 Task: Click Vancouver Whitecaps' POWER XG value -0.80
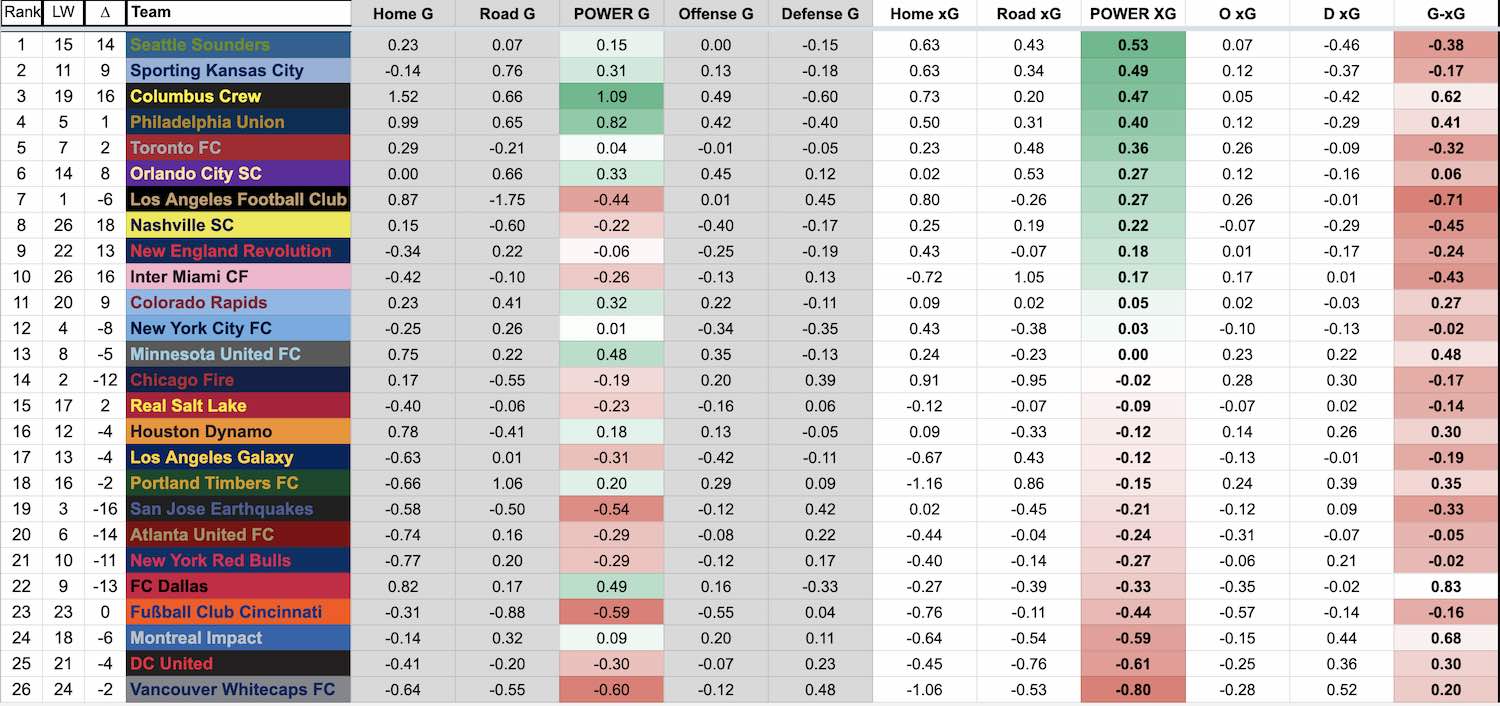click(1133, 690)
